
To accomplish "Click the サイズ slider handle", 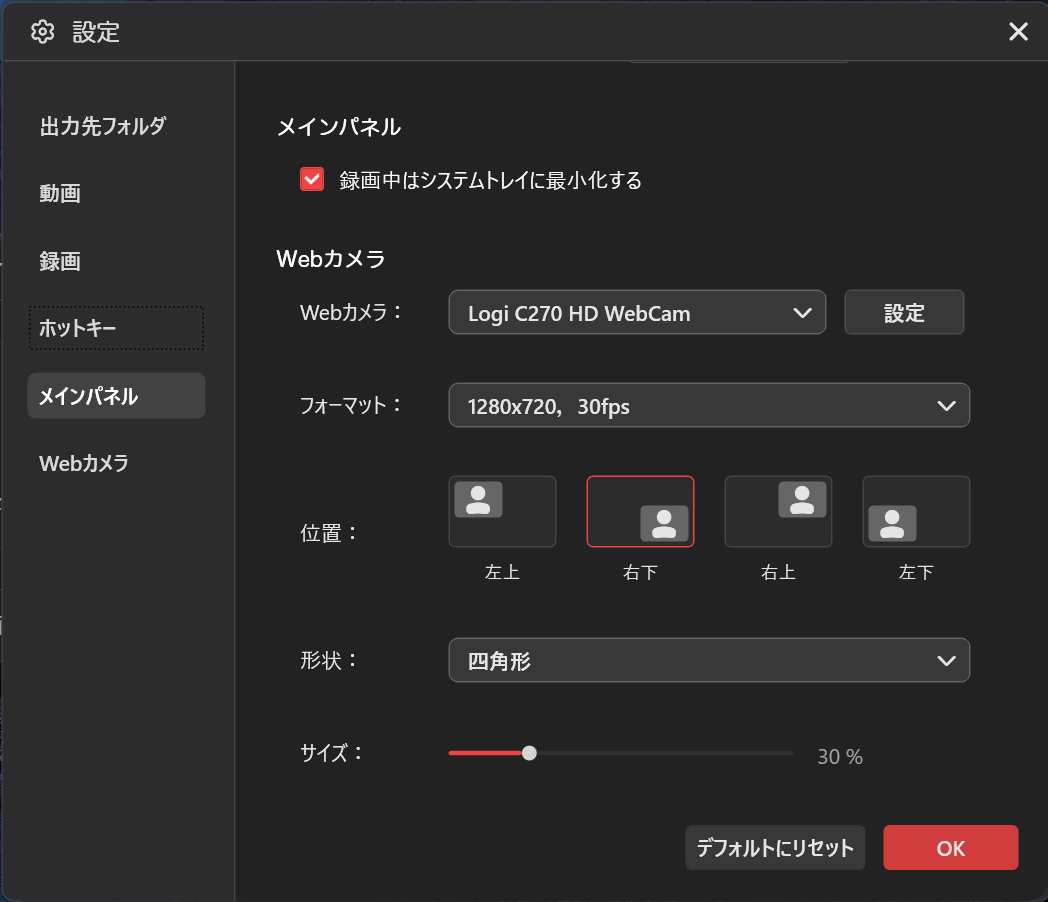I will (x=529, y=753).
